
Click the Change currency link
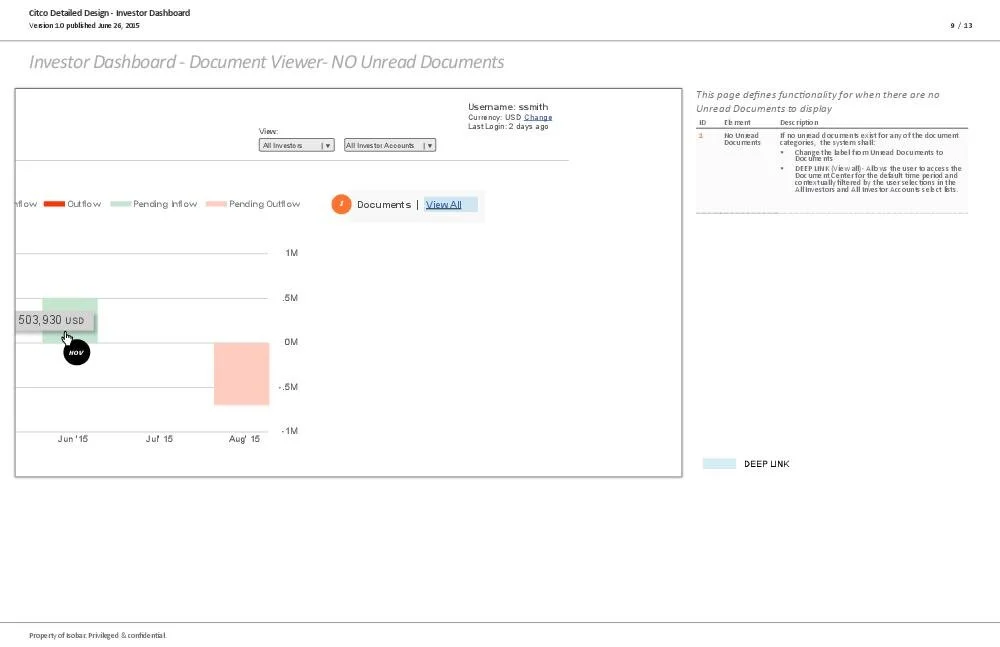point(538,117)
